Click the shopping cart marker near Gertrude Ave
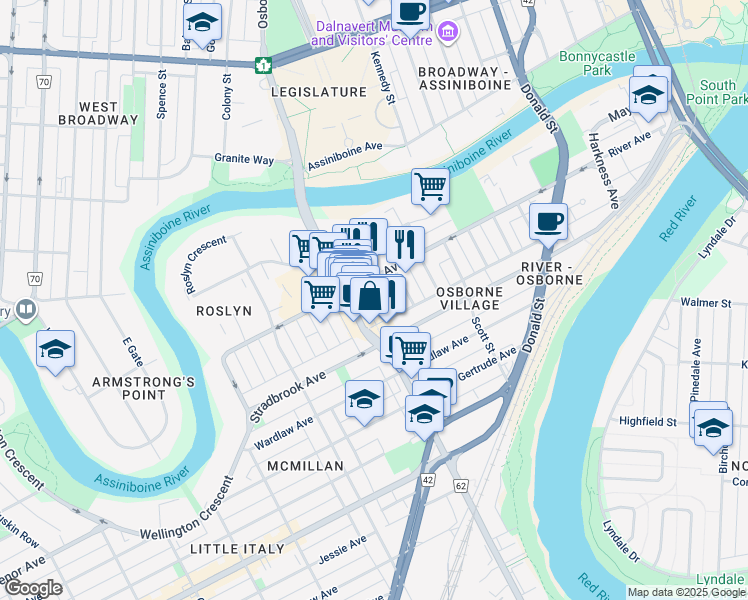The height and width of the screenshot is (600, 748). click(x=411, y=353)
